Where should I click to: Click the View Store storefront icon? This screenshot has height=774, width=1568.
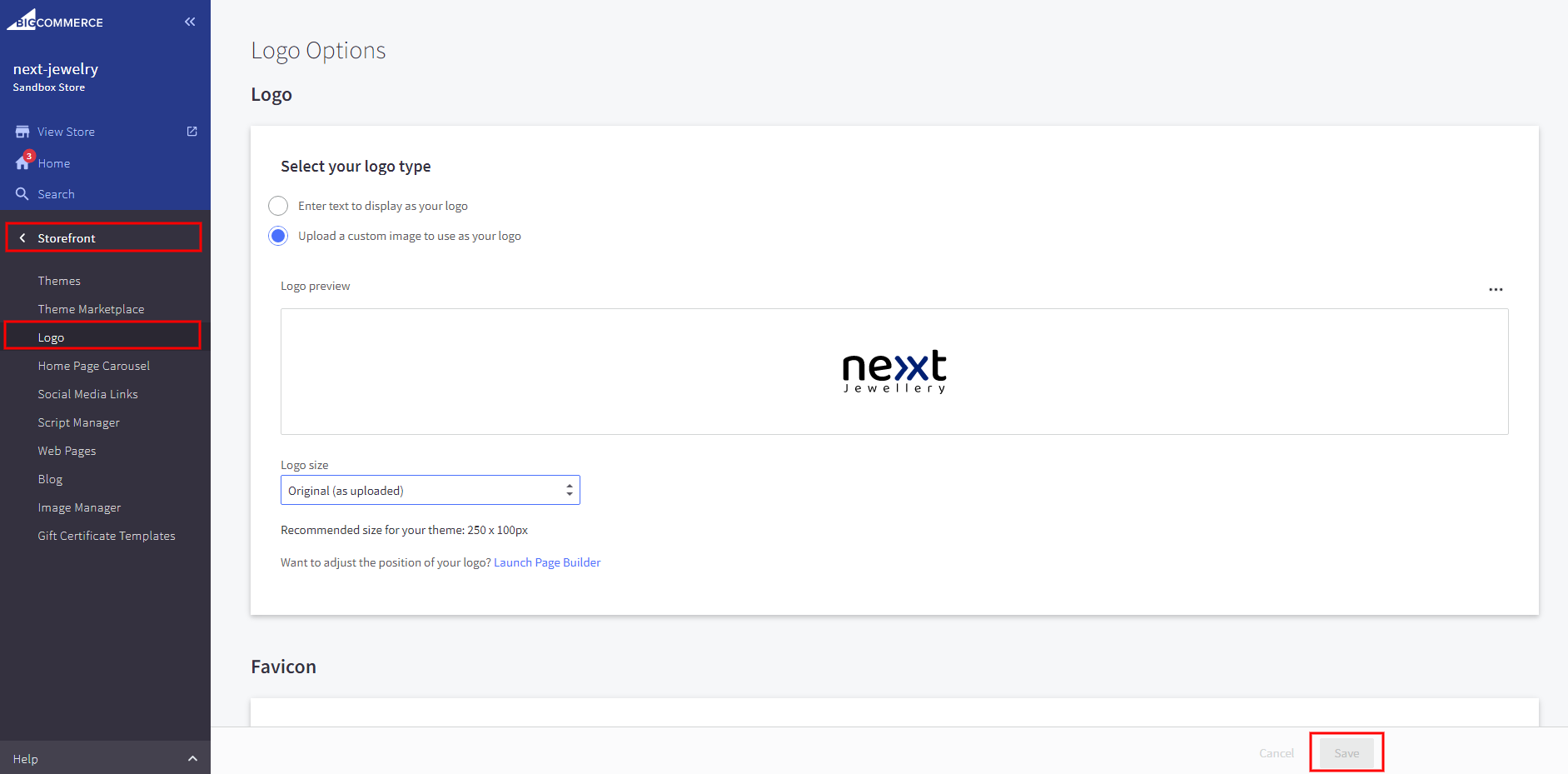coord(22,132)
